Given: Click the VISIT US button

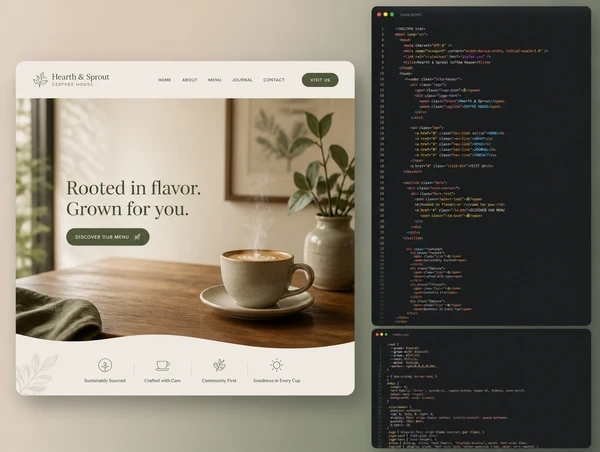Looking at the screenshot, I should point(320,80).
